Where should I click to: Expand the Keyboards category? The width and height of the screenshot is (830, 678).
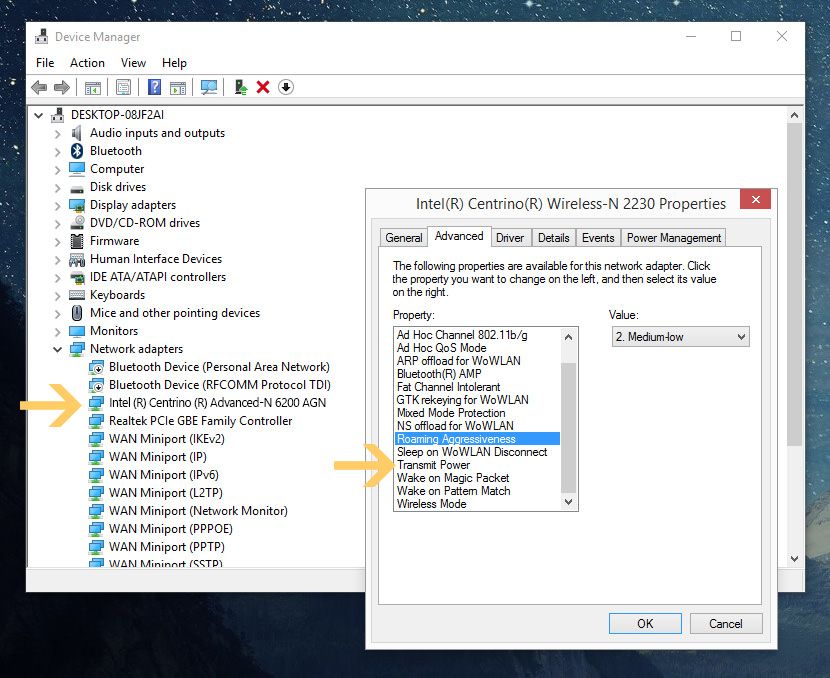[58, 295]
